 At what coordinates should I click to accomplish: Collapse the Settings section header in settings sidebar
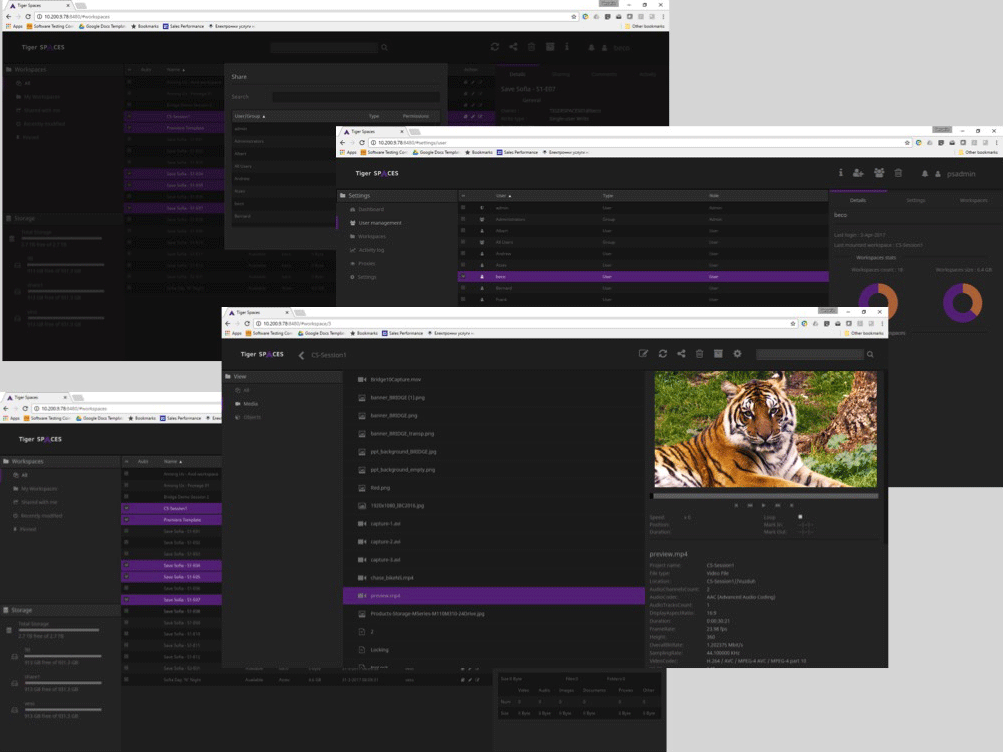point(397,196)
